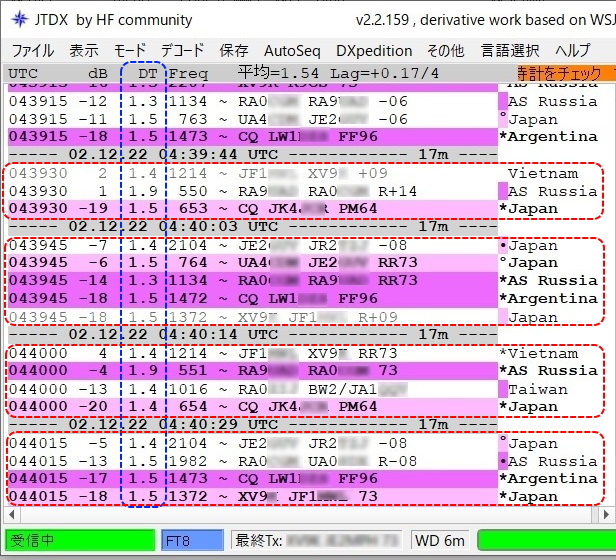Click the orange 時計をチェック warning label
This screenshot has width=616, height=560.
(x=566, y=73)
